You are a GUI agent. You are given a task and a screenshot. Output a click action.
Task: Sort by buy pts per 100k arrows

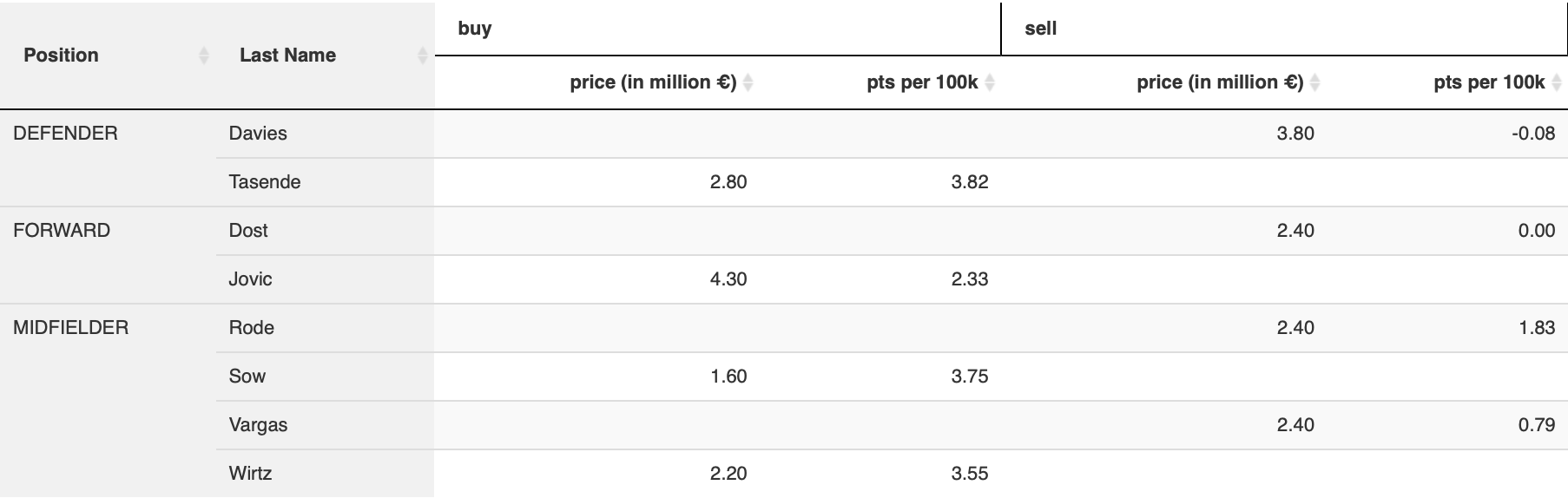point(990,82)
